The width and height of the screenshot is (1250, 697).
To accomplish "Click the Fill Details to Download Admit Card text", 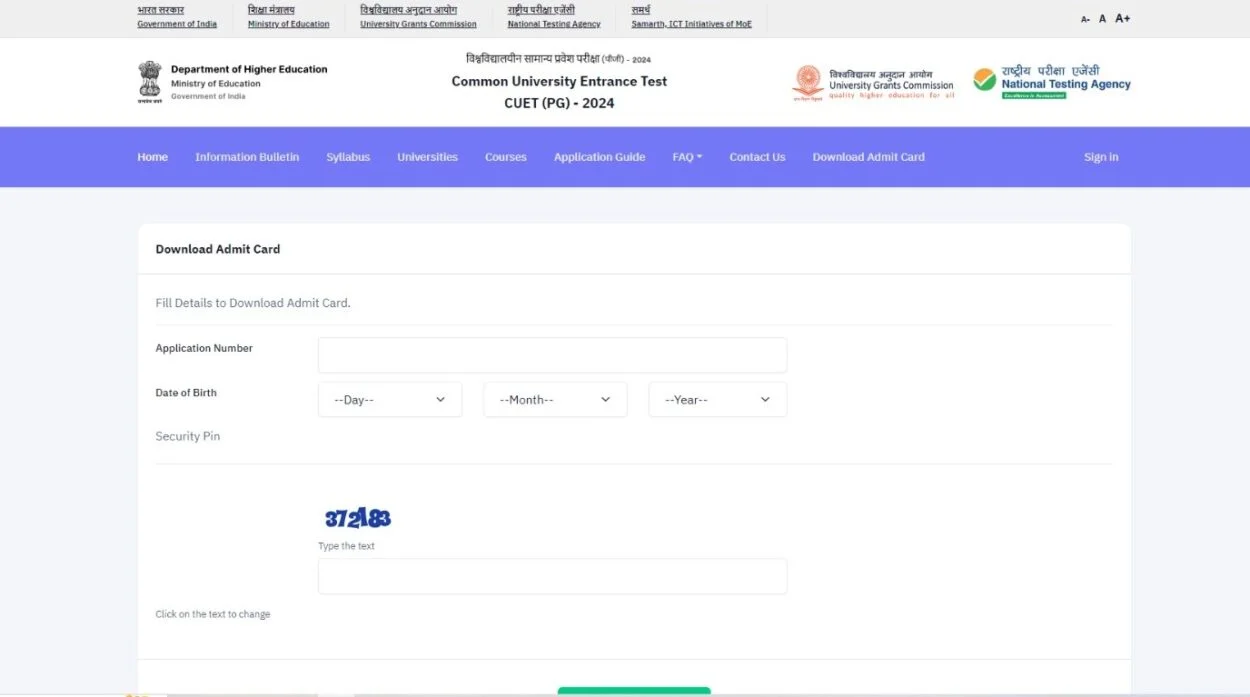I will (253, 303).
